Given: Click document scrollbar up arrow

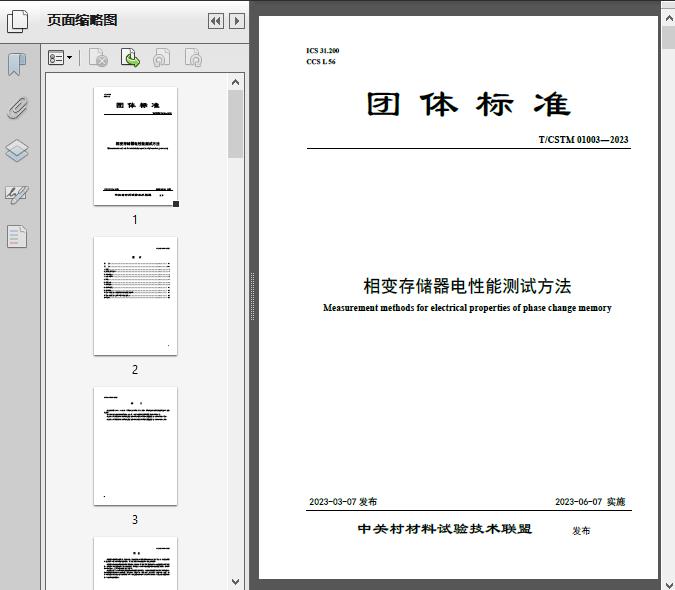Looking at the screenshot, I should pos(669,19).
